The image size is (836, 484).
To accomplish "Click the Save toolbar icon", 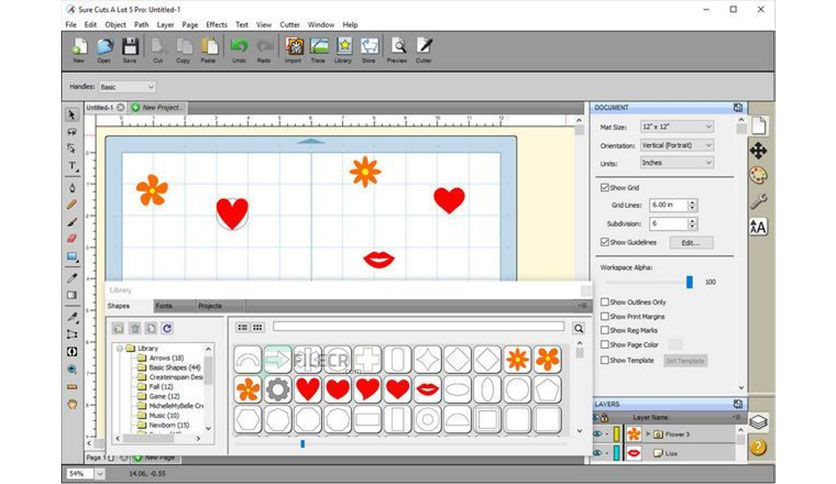I will pyautogui.click(x=130, y=49).
